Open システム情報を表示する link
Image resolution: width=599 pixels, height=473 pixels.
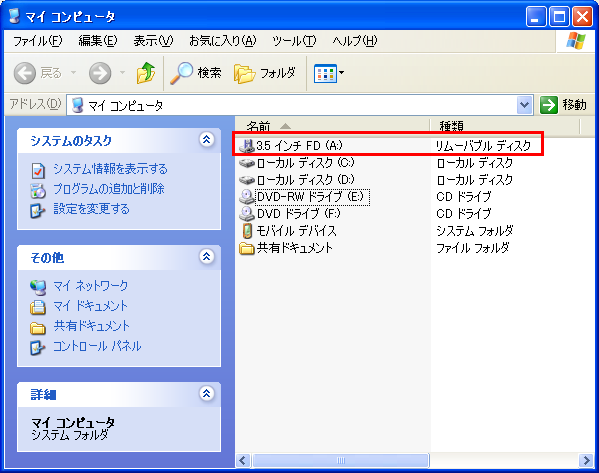(110, 169)
